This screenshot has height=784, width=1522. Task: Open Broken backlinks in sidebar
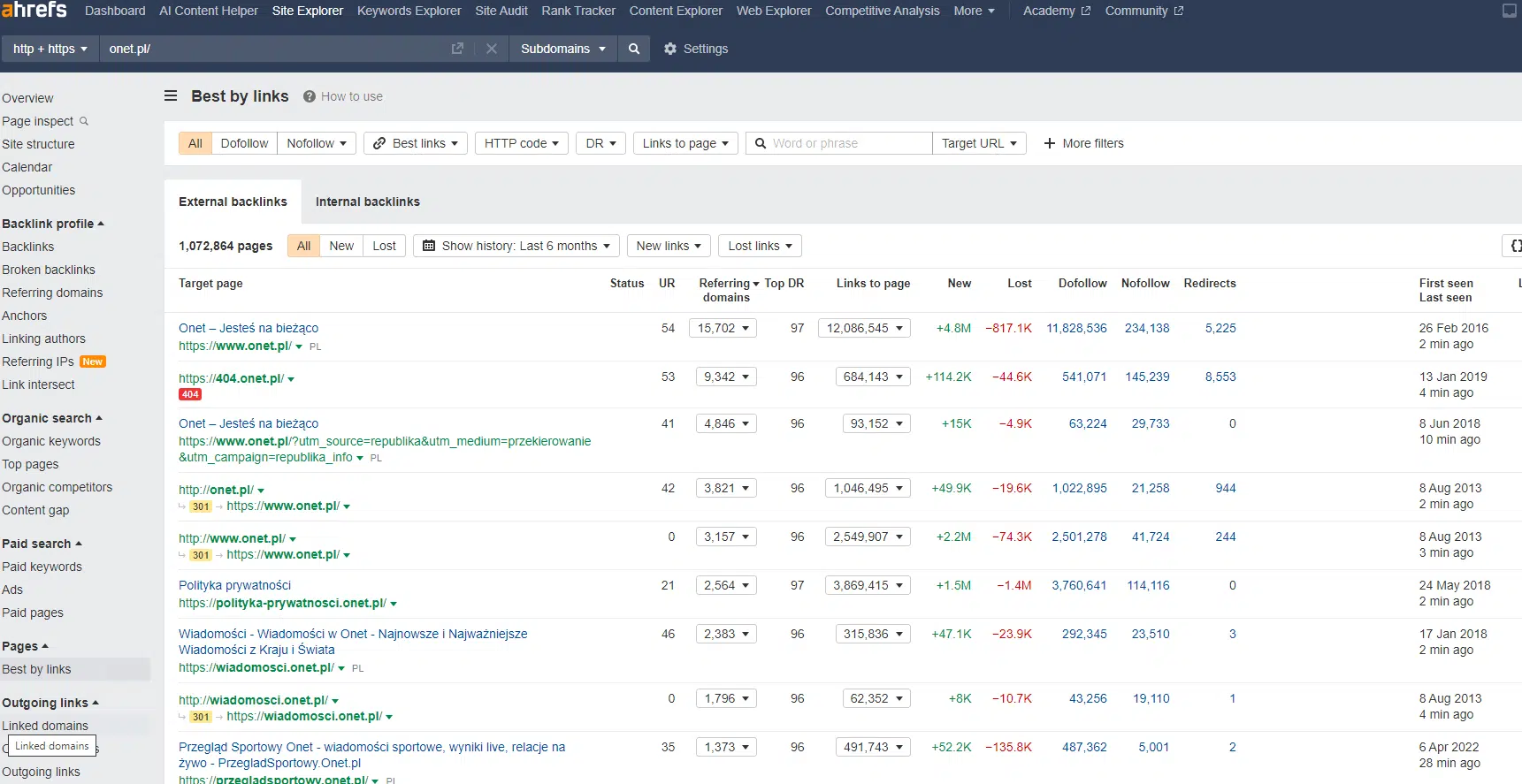pos(49,270)
